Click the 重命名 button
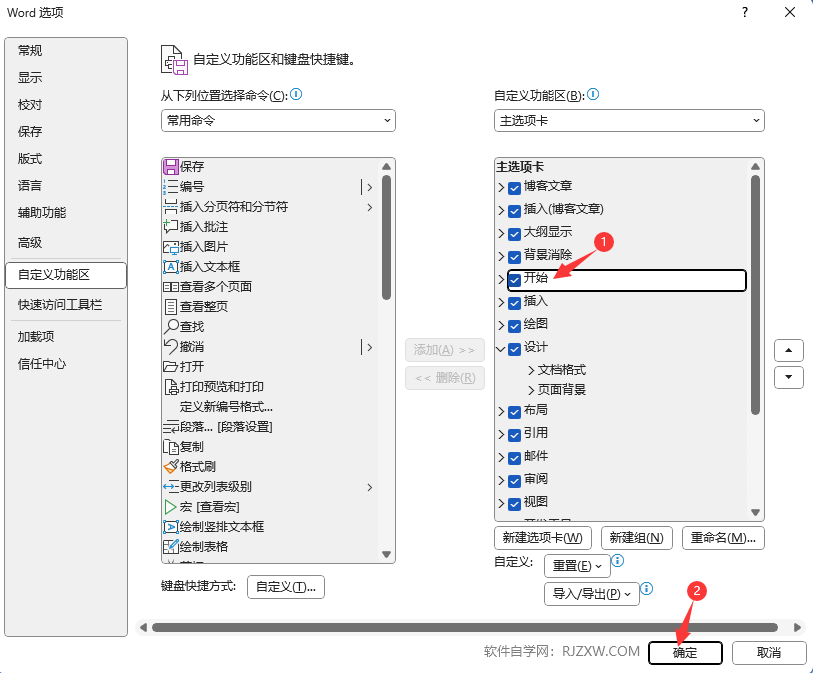813x673 pixels. point(723,538)
